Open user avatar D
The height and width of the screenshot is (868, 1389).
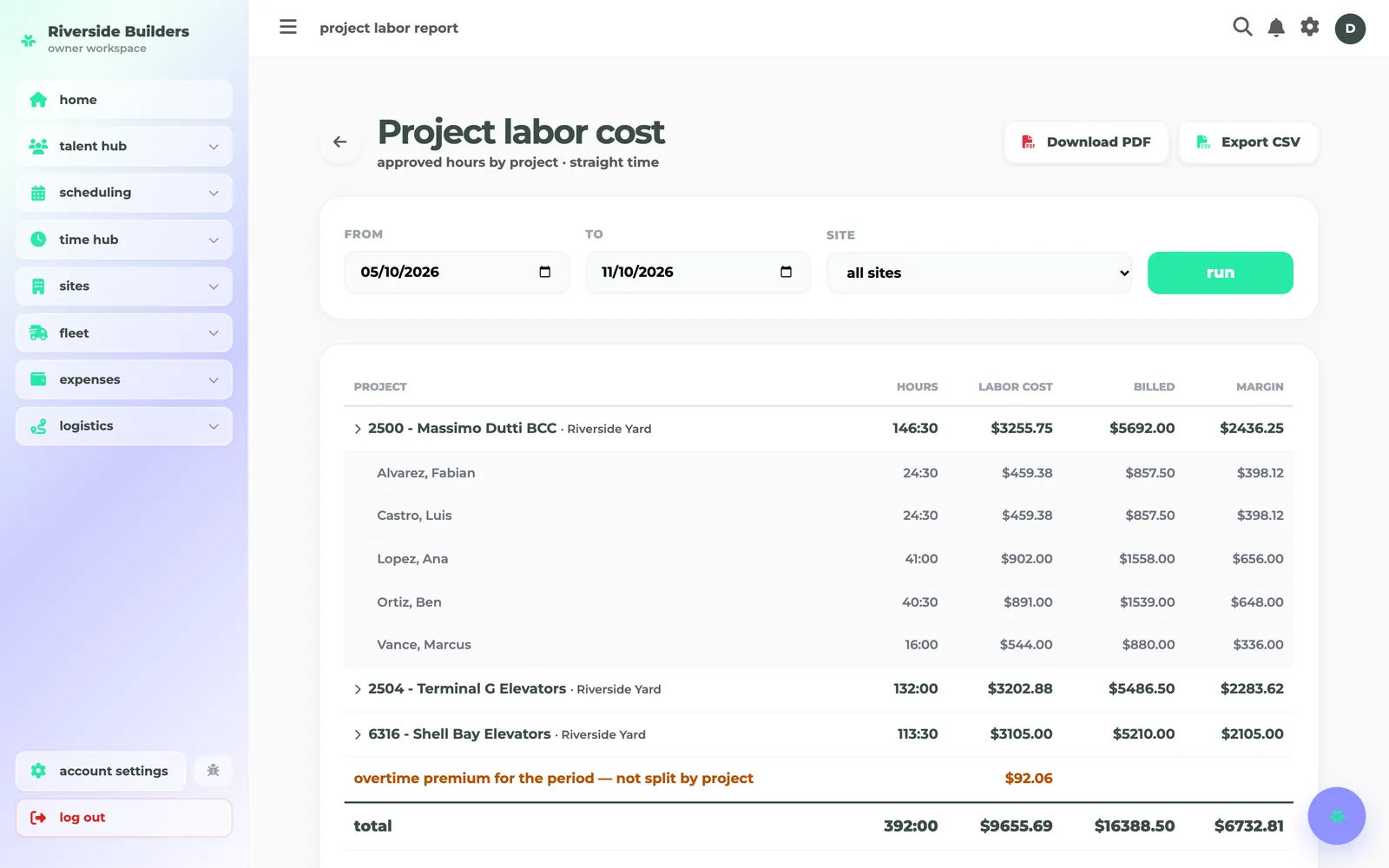coord(1350,29)
